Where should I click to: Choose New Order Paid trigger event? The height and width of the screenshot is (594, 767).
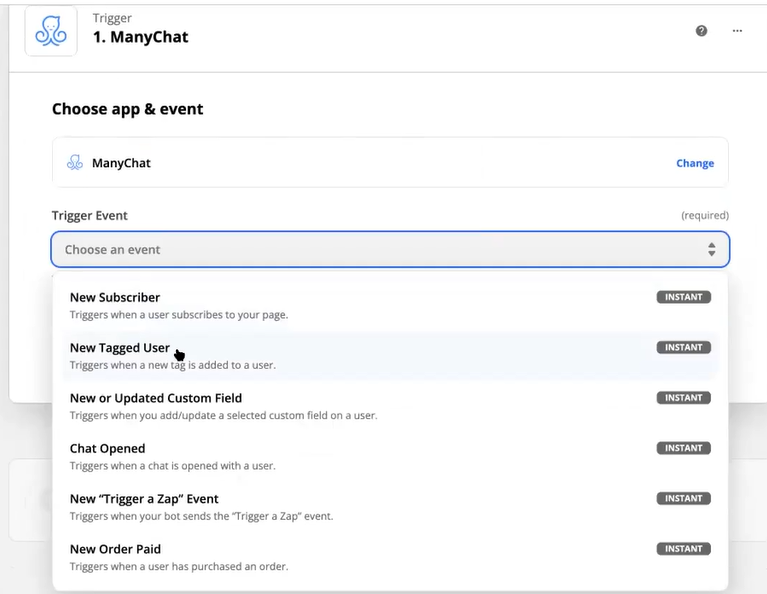pyautogui.click(x=390, y=558)
